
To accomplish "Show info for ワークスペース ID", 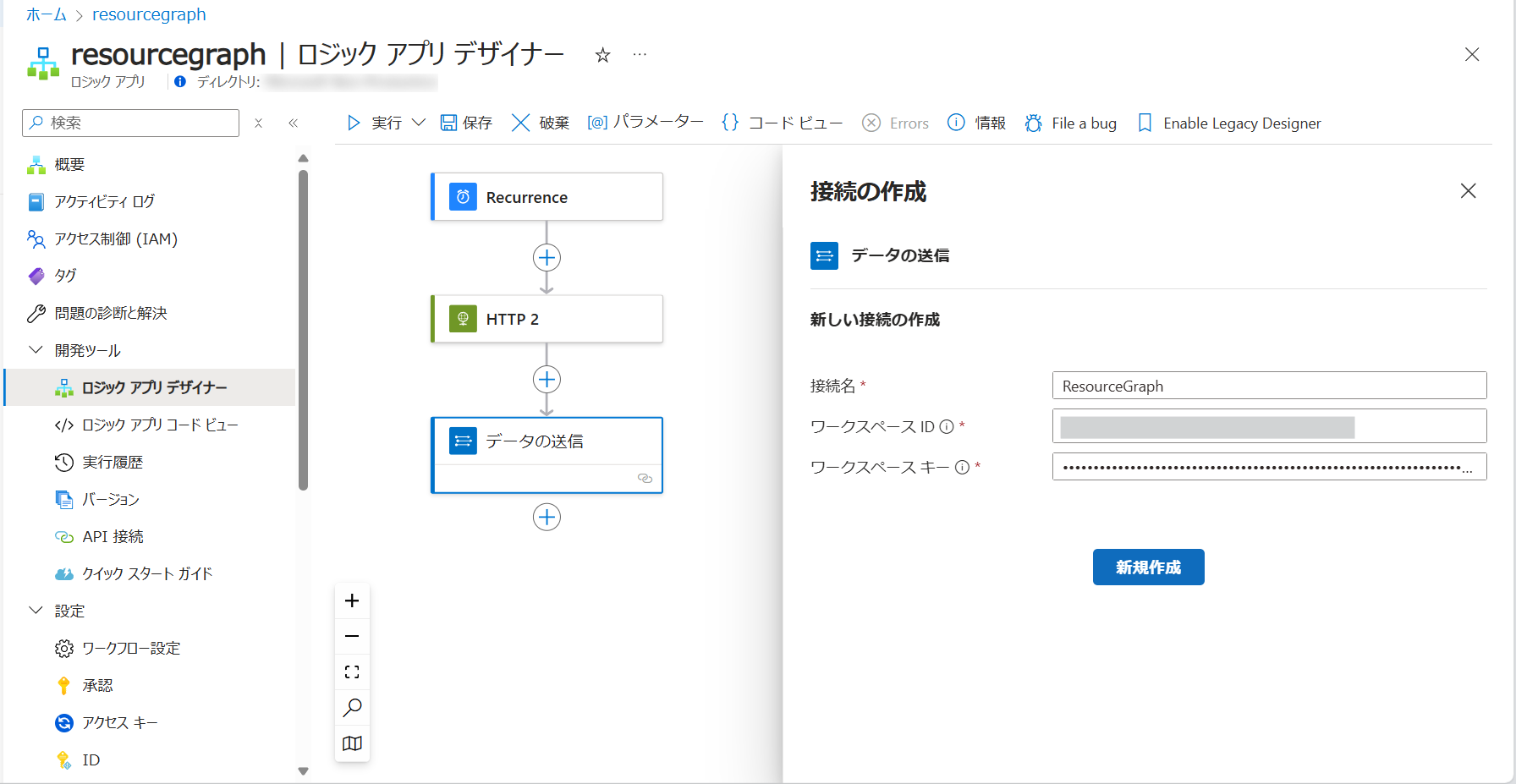I will click(947, 427).
